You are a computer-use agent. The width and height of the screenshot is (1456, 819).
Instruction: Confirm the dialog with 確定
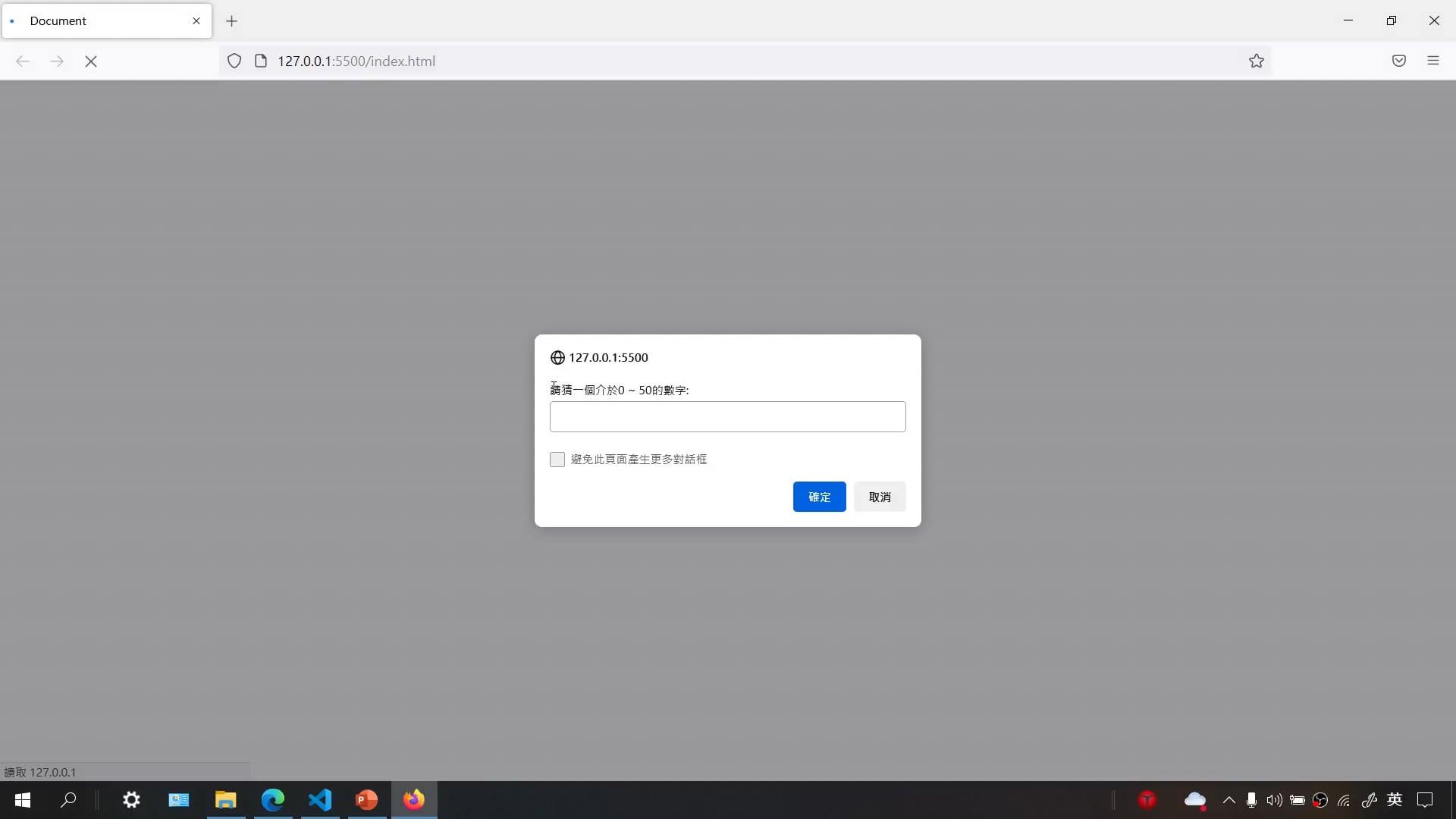[x=819, y=497]
